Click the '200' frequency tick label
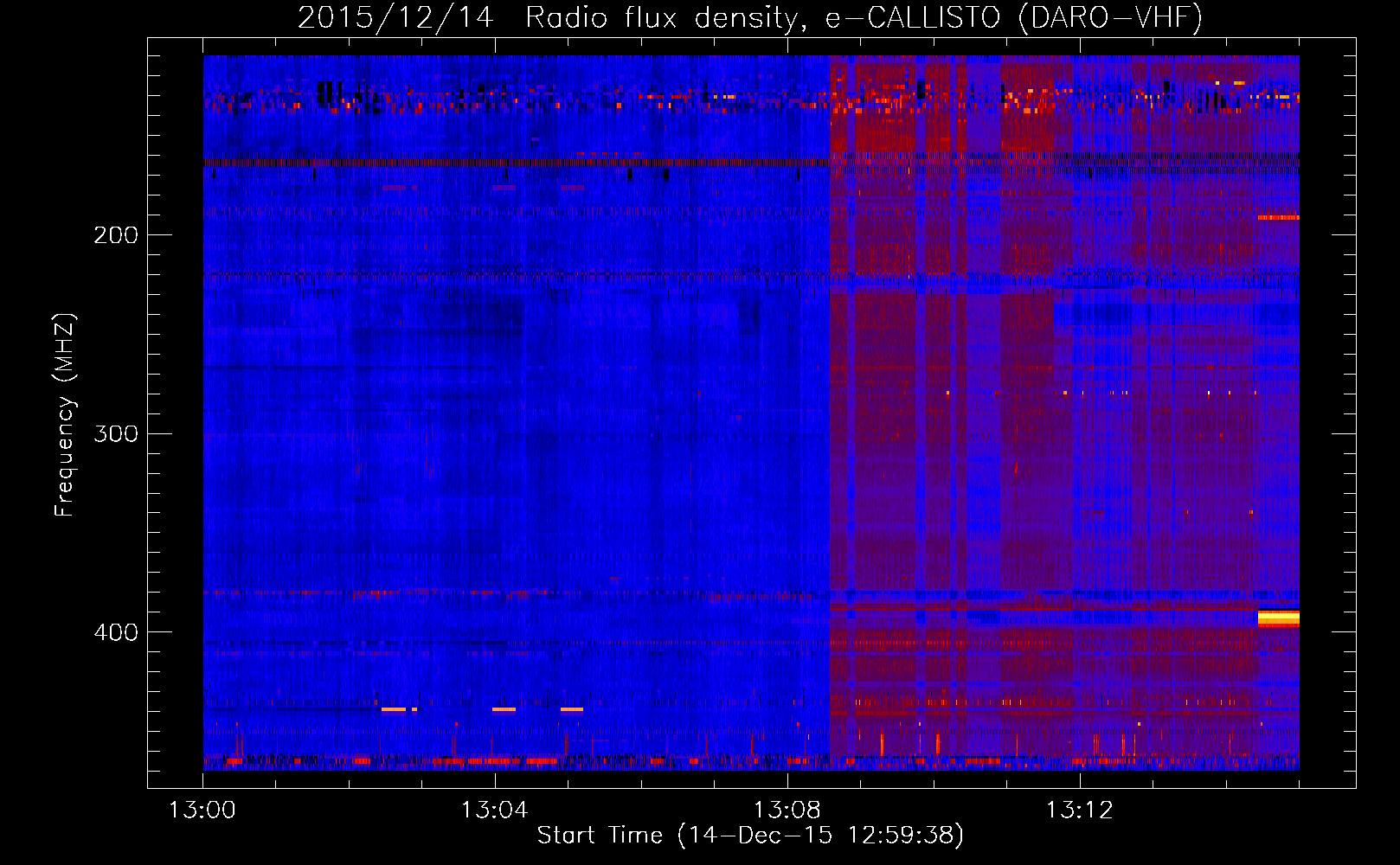The height and width of the screenshot is (865, 1400). [116, 235]
